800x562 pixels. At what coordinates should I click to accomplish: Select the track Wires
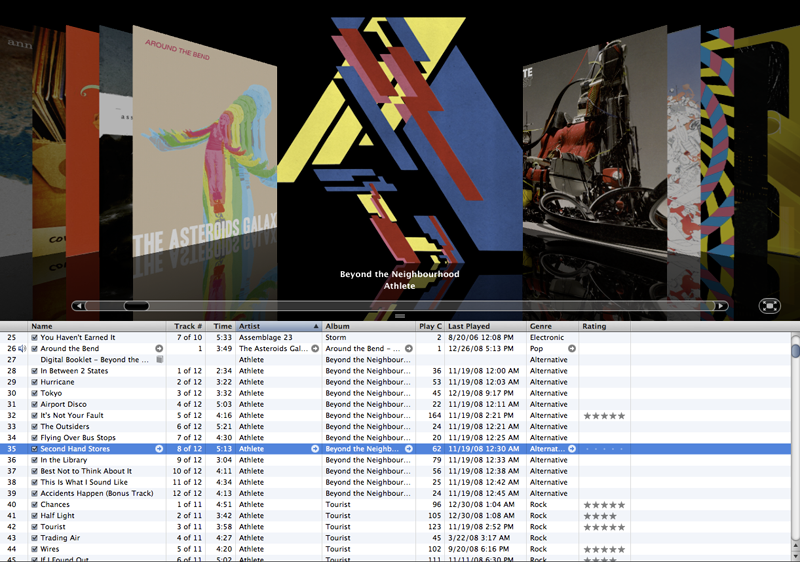click(49, 549)
